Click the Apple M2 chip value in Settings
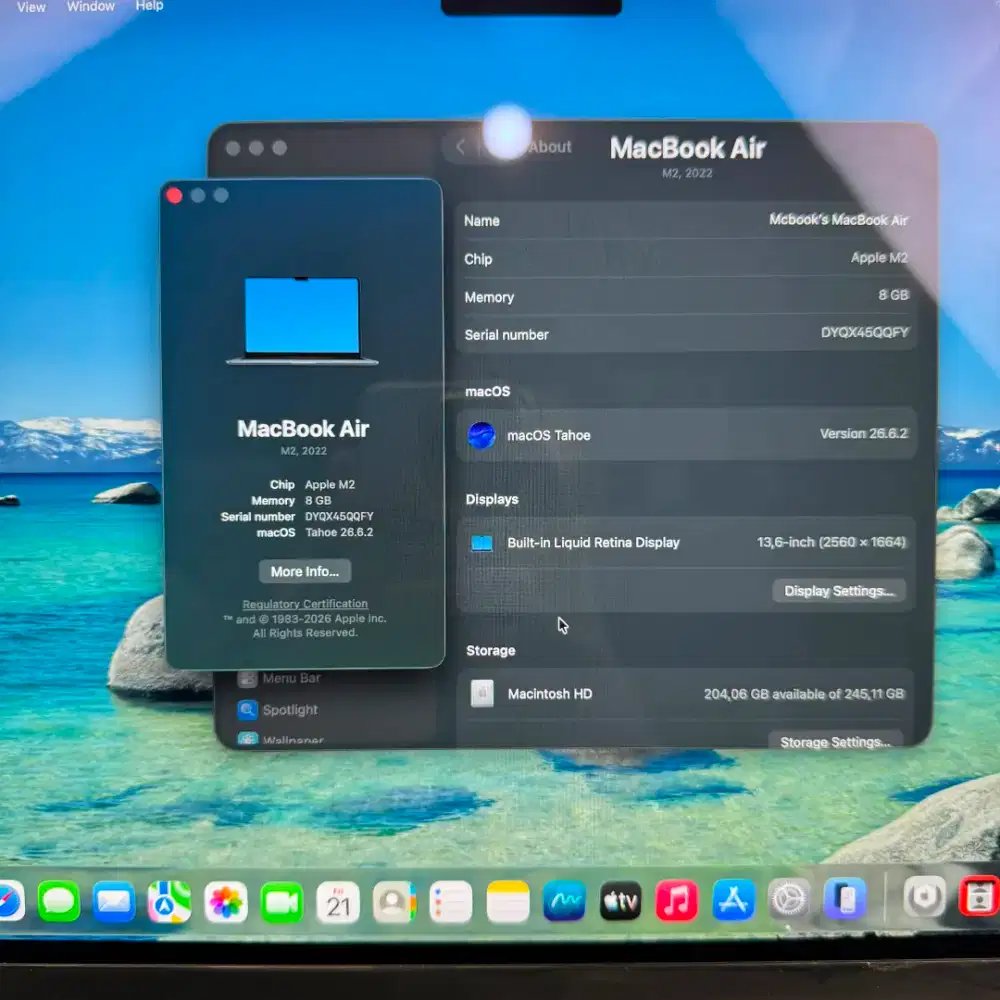Screen dimensions: 1000x1000 (879, 258)
